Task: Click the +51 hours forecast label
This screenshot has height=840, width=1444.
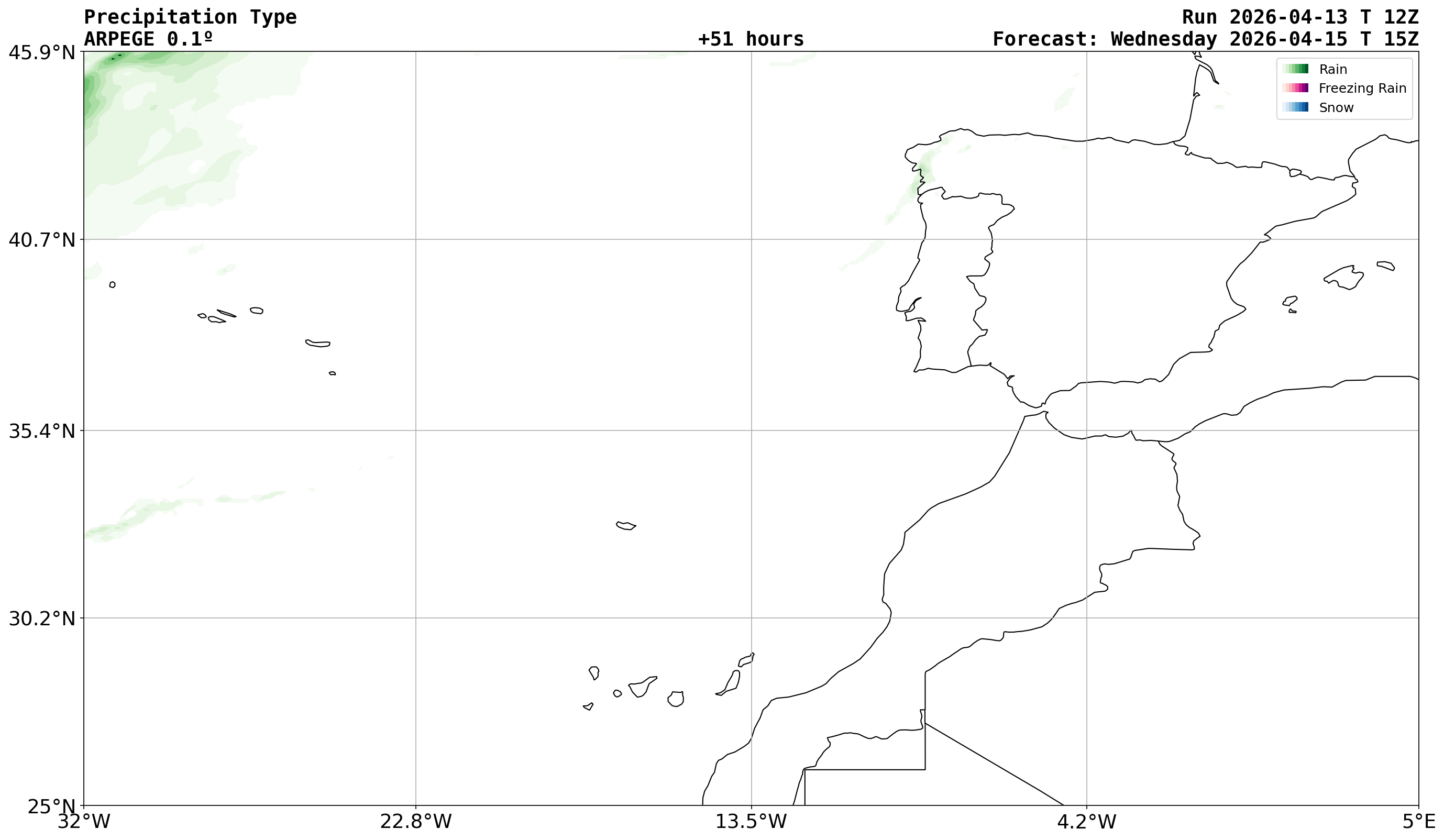Action: [x=751, y=39]
